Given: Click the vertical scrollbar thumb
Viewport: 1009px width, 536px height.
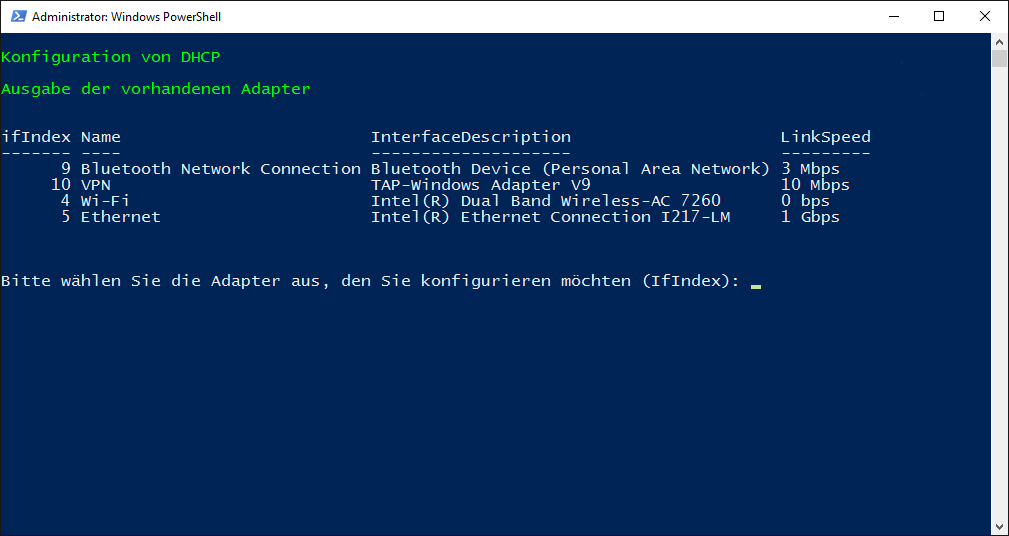Looking at the screenshot, I should [x=999, y=59].
